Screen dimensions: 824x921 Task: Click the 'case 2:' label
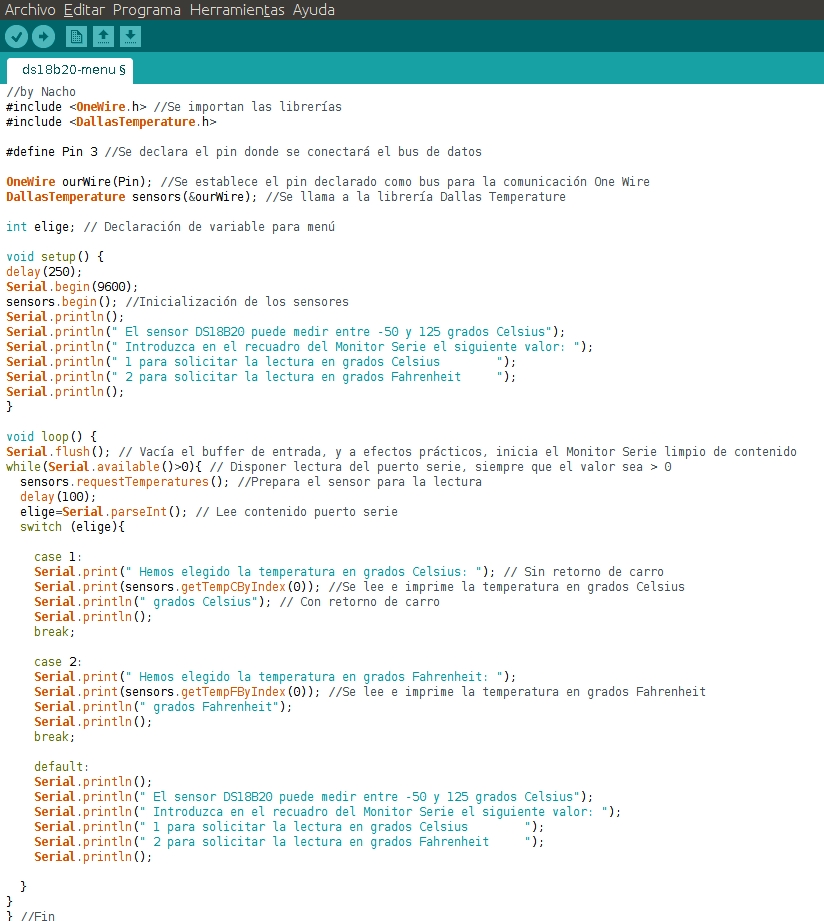pyautogui.click(x=58, y=661)
